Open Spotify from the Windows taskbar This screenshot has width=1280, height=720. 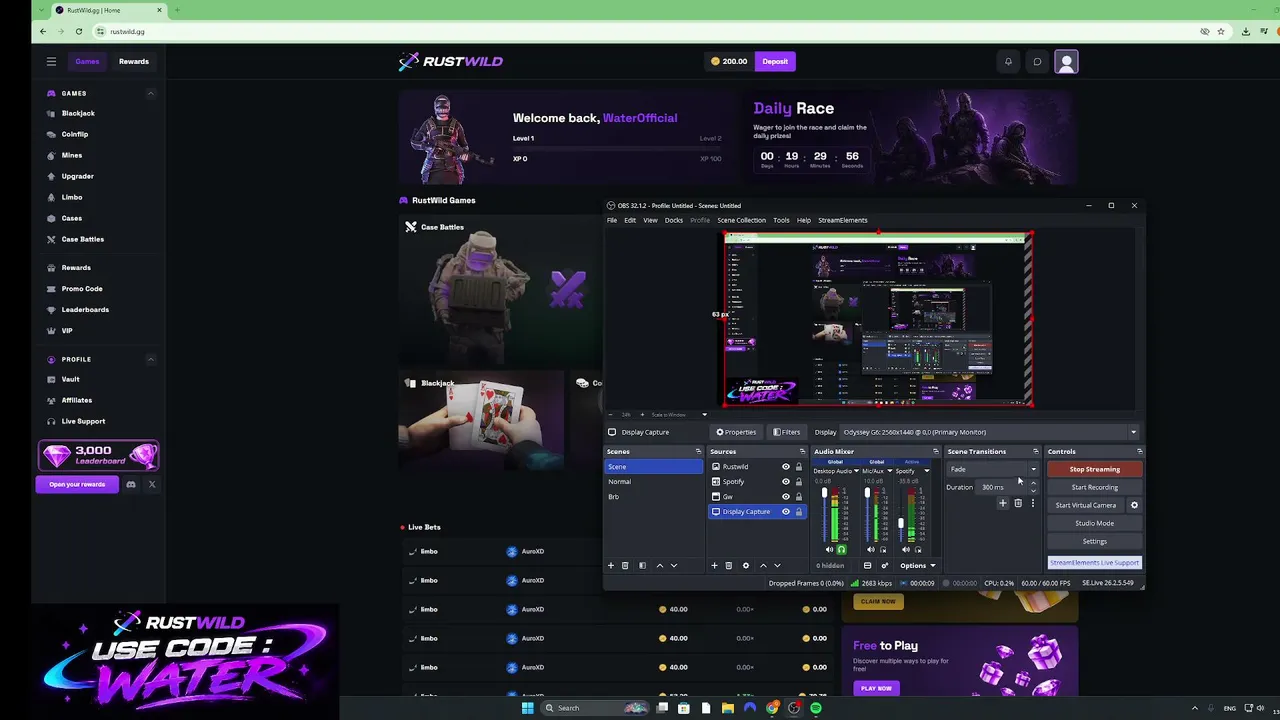point(816,708)
